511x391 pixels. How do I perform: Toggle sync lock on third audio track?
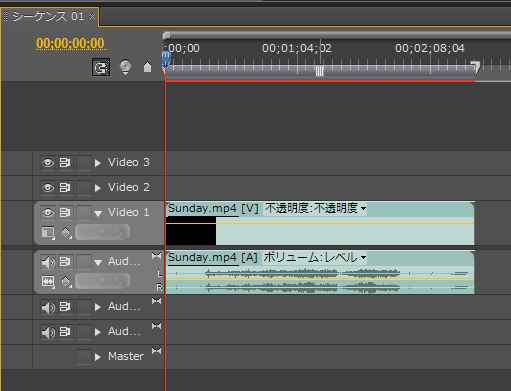(x=65, y=332)
